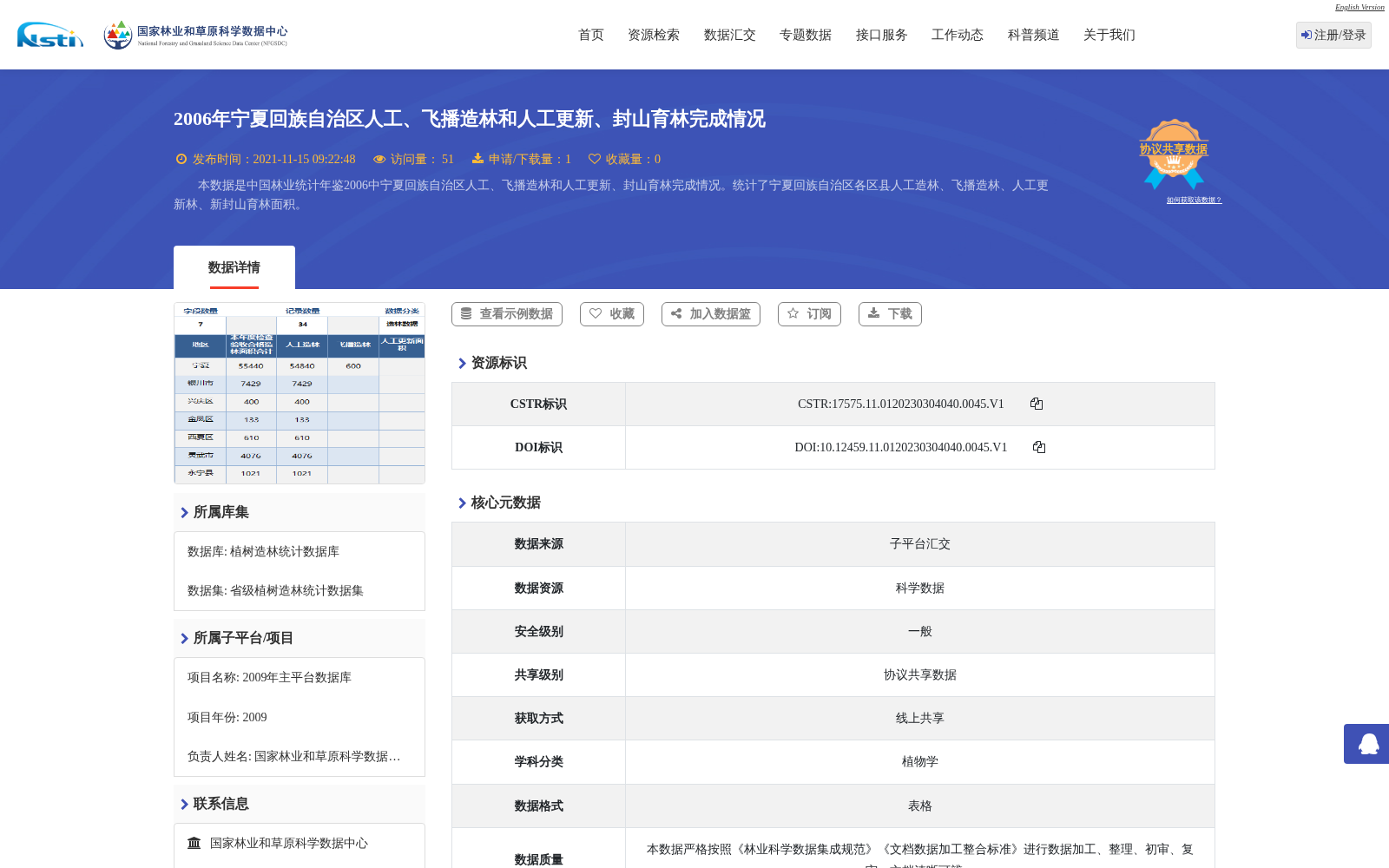The height and width of the screenshot is (868, 1389).
Task: Open 接口服务 menu
Action: point(882,35)
